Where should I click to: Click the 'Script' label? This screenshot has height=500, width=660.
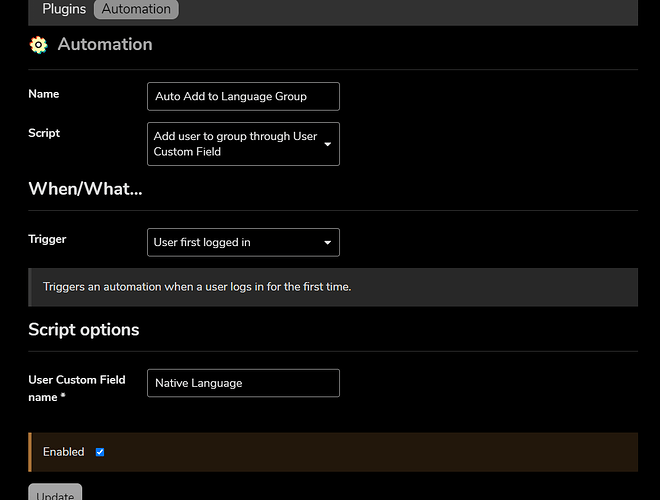click(44, 133)
